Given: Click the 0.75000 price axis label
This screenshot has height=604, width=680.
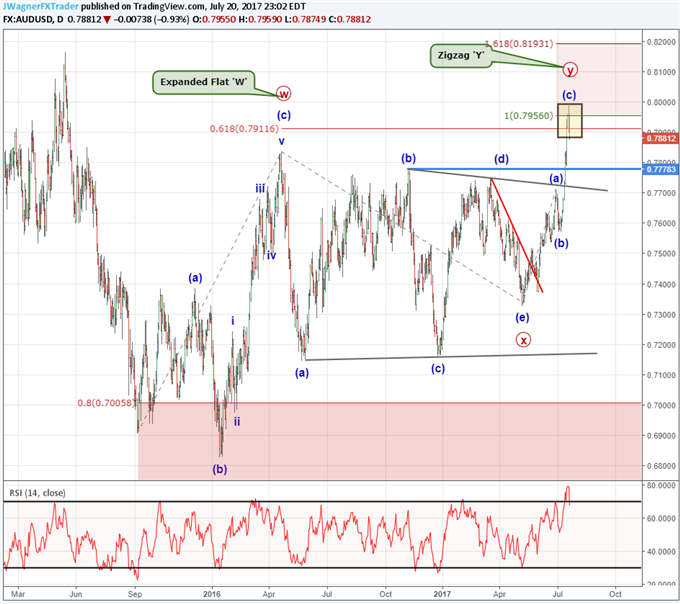Looking at the screenshot, I should point(661,254).
